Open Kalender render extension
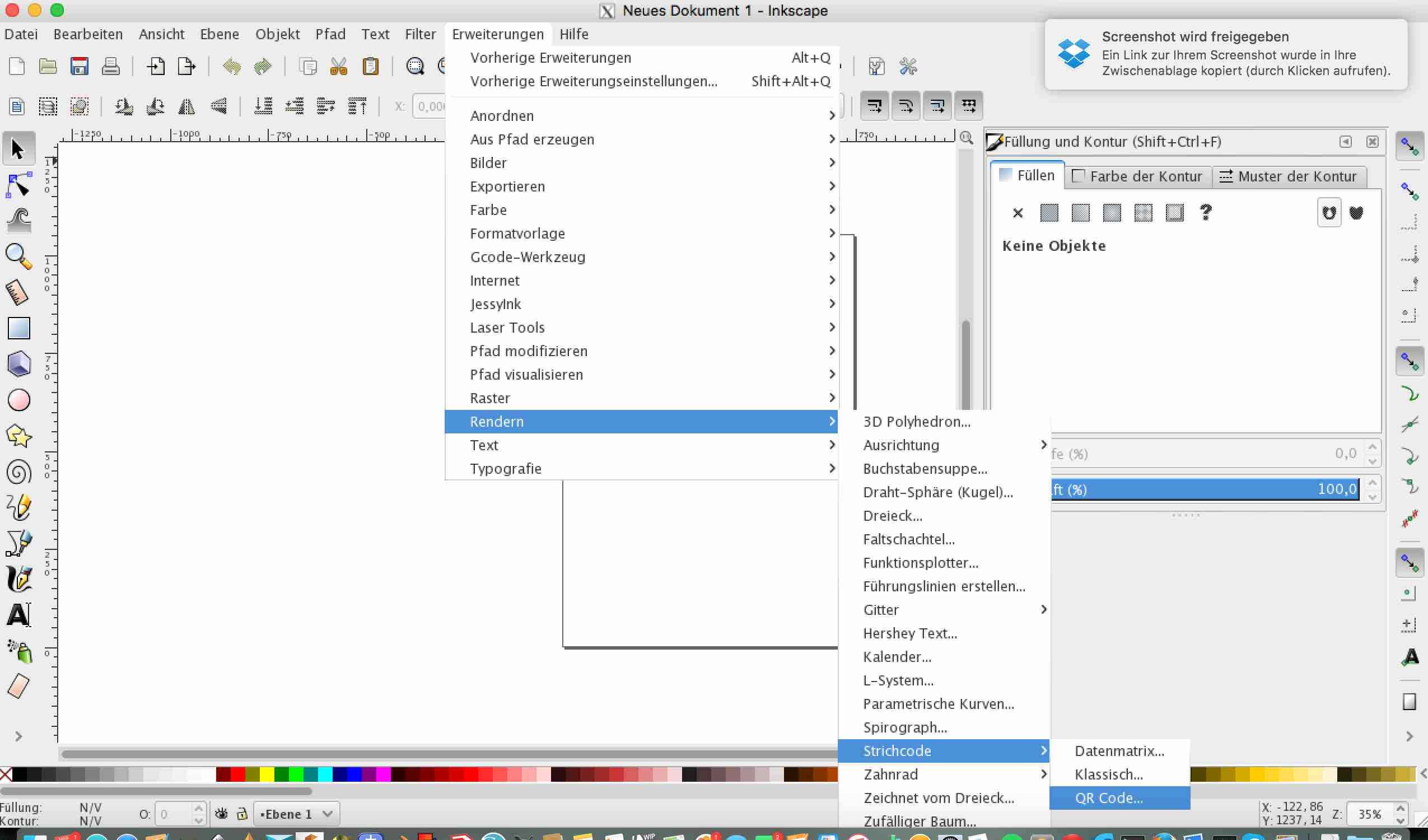1428x840 pixels. coord(944,656)
